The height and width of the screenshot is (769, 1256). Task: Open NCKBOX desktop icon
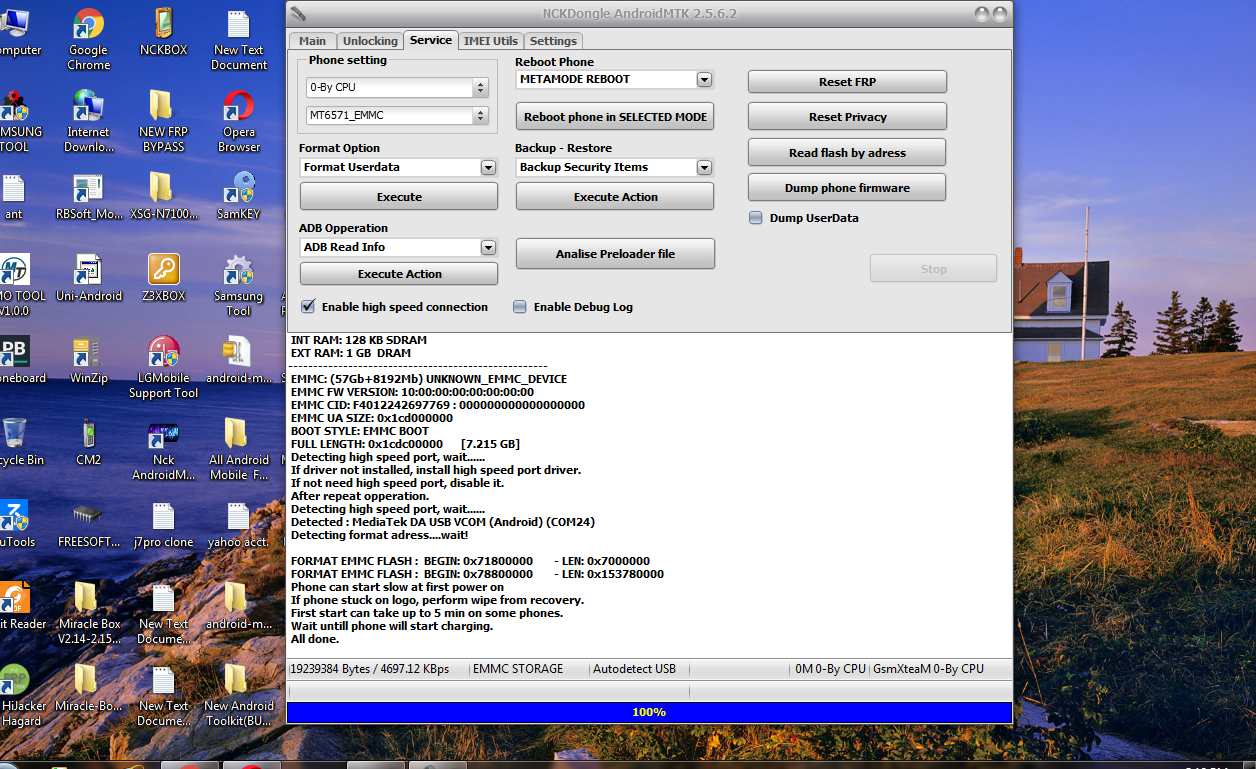click(x=163, y=32)
